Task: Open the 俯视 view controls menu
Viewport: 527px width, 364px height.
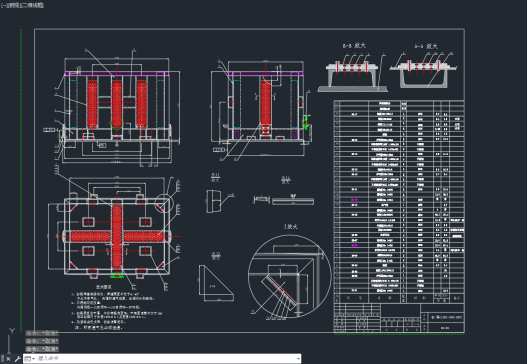Action: [x=14, y=5]
